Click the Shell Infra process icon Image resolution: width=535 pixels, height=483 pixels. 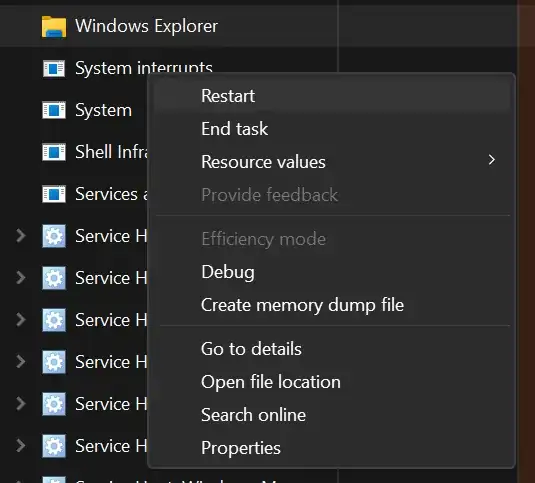coord(54,152)
